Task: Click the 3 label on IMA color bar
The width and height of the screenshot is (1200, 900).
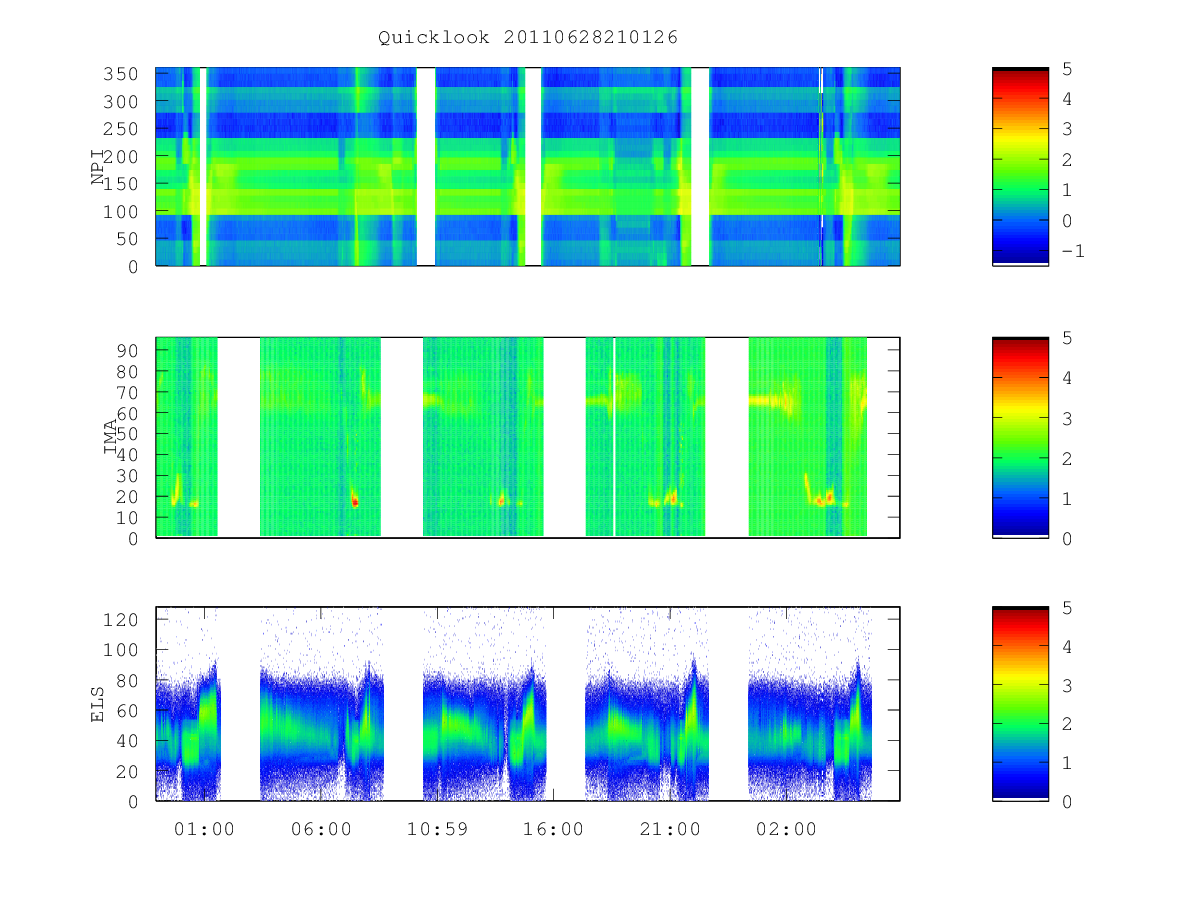Action: (1068, 418)
